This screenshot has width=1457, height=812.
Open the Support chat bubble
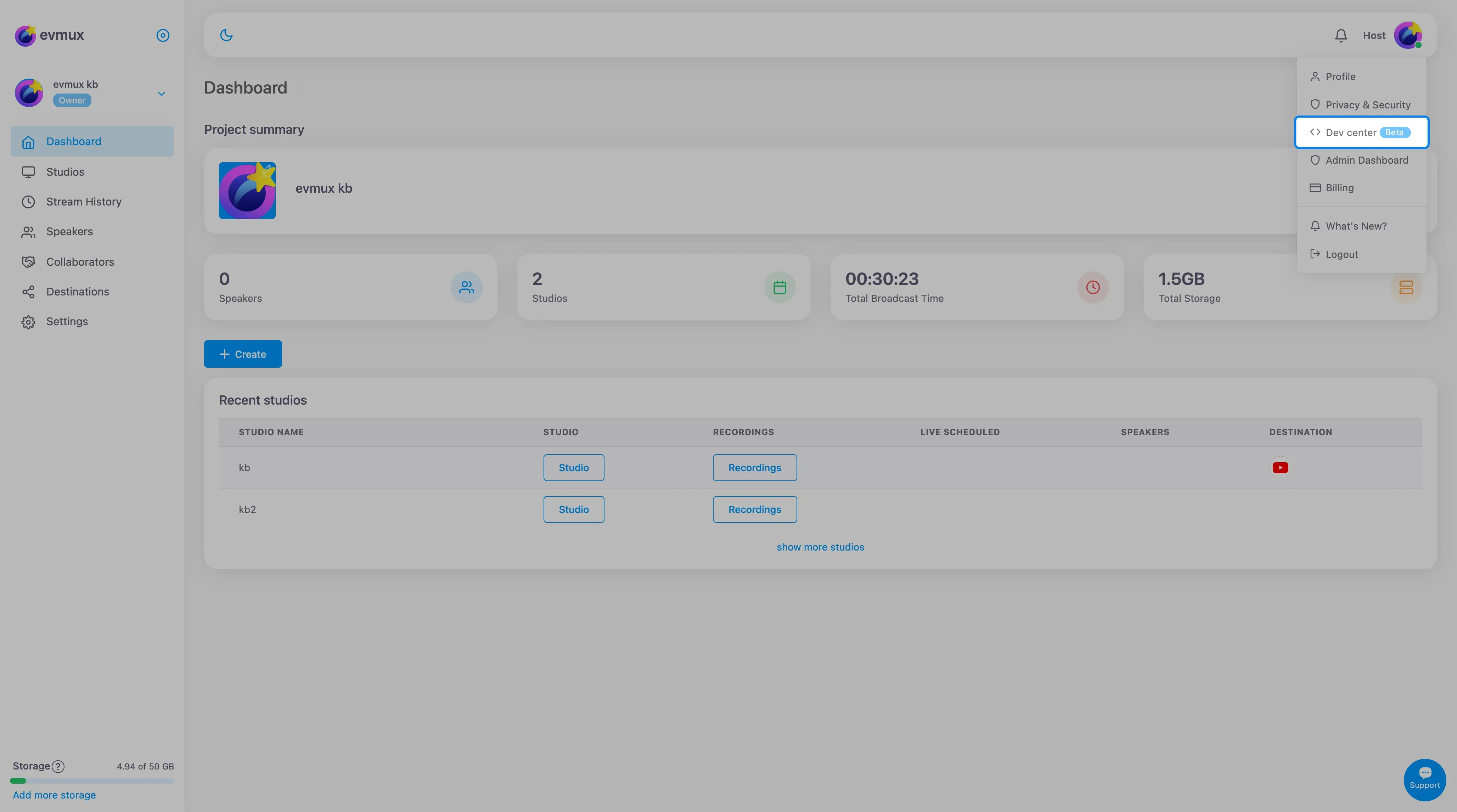(x=1425, y=780)
